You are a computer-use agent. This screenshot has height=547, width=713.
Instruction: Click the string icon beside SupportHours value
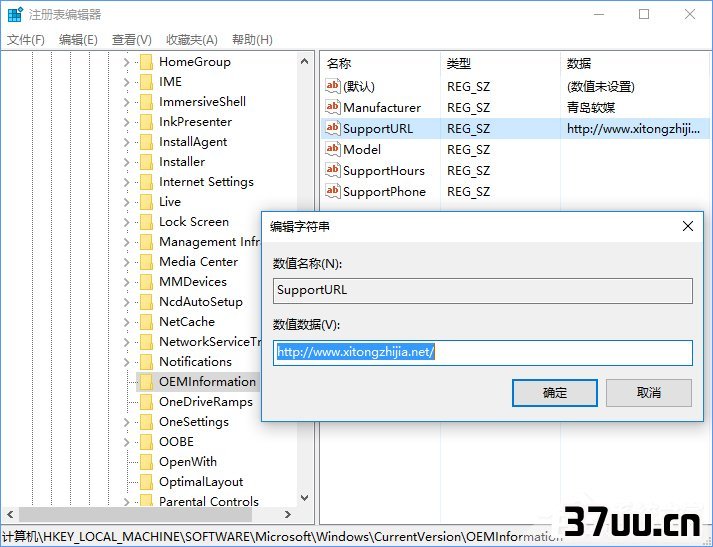tap(333, 170)
